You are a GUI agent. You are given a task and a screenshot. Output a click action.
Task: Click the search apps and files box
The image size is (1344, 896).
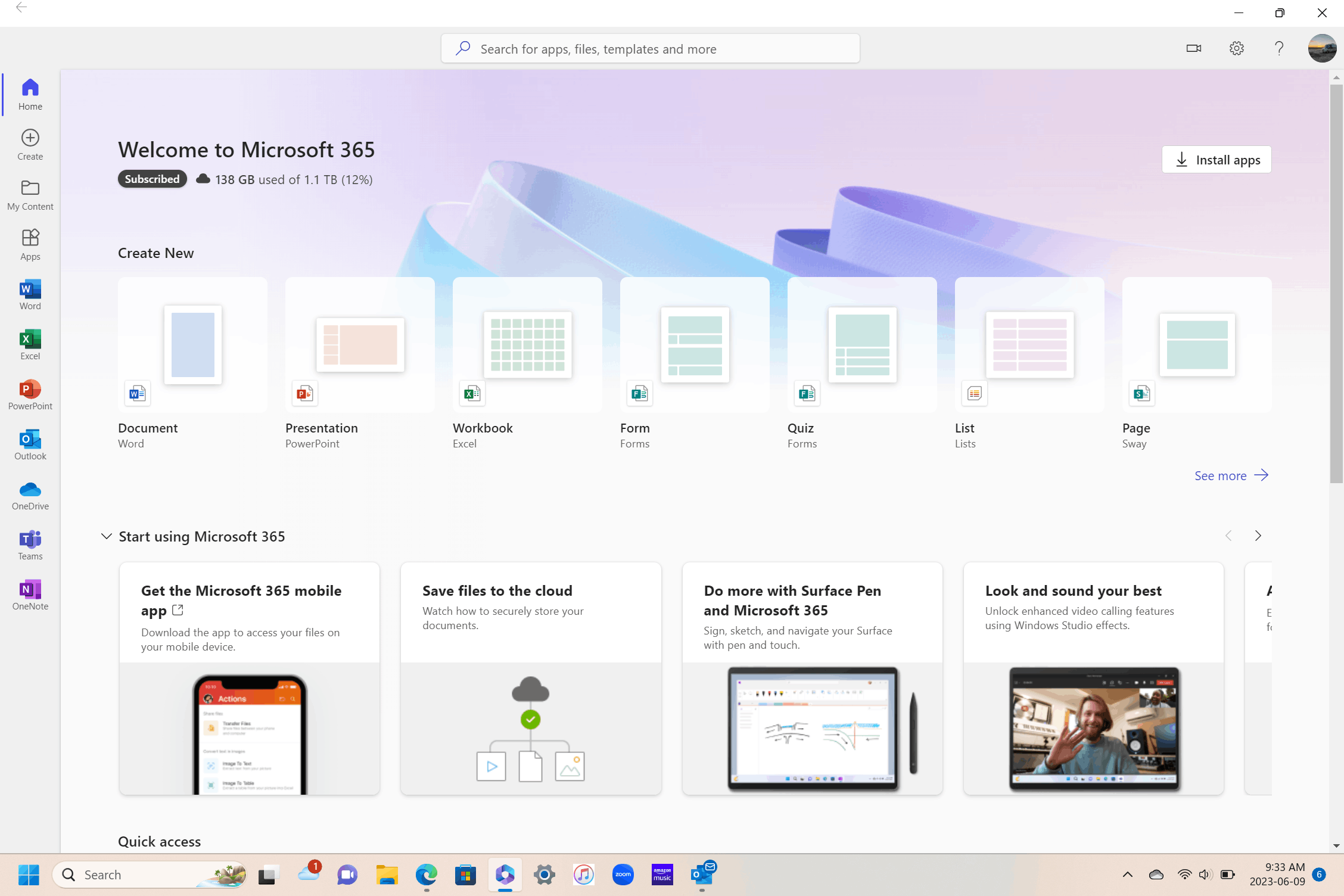click(650, 49)
